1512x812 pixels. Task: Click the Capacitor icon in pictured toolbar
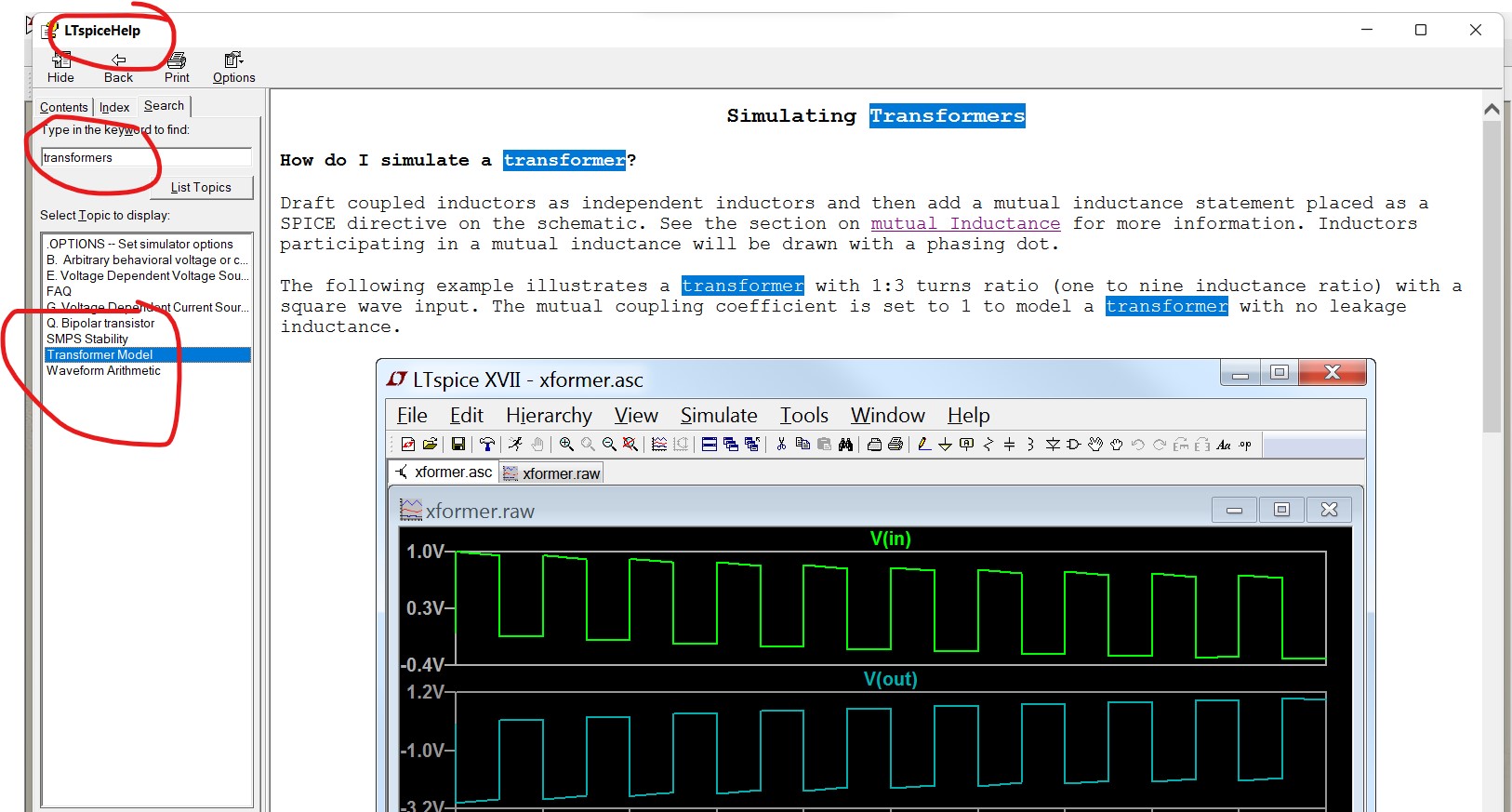pos(1009,445)
